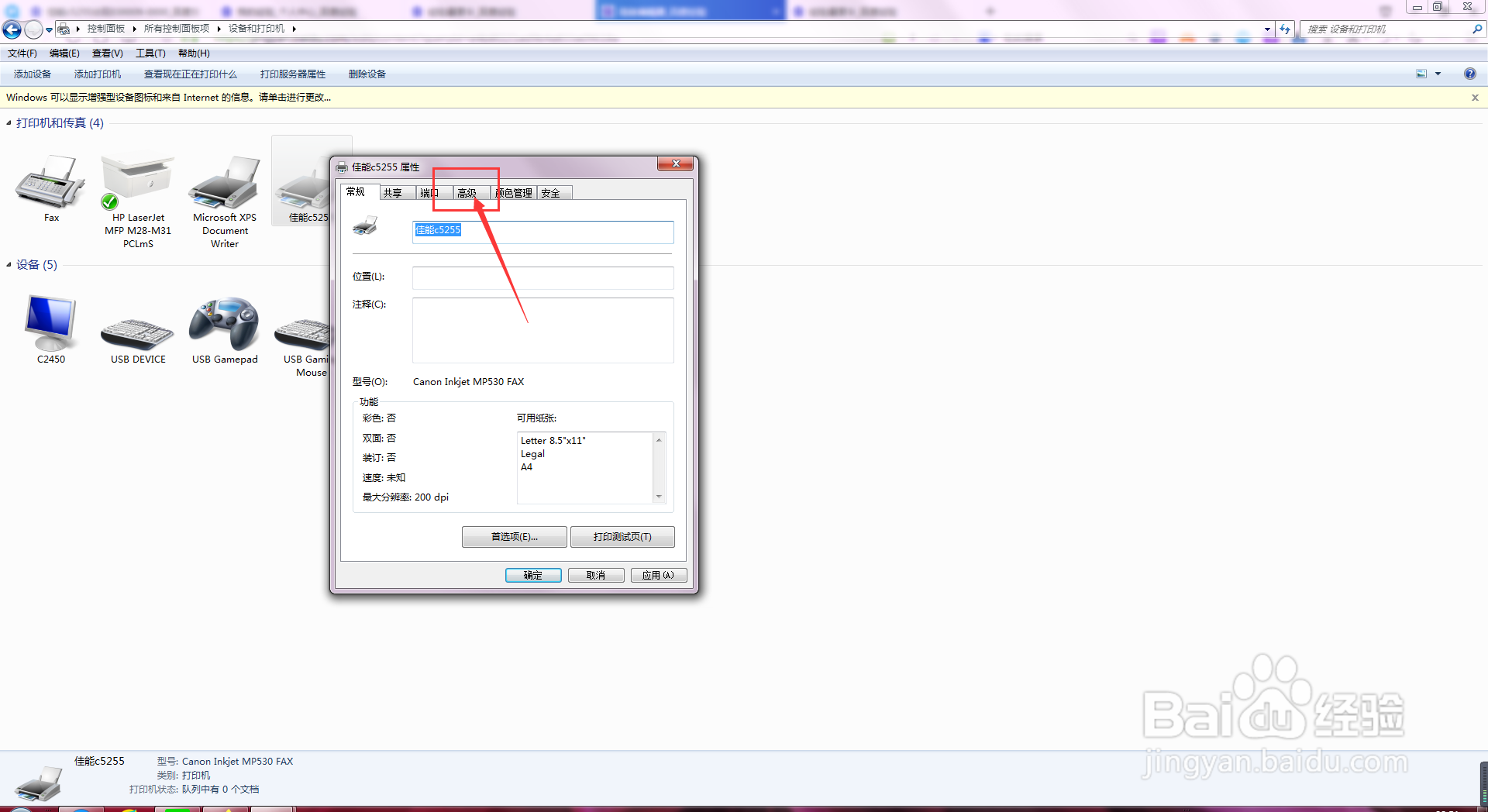This screenshot has height=812, width=1488.
Task: Select the C2450 monitor device
Action: point(51,323)
